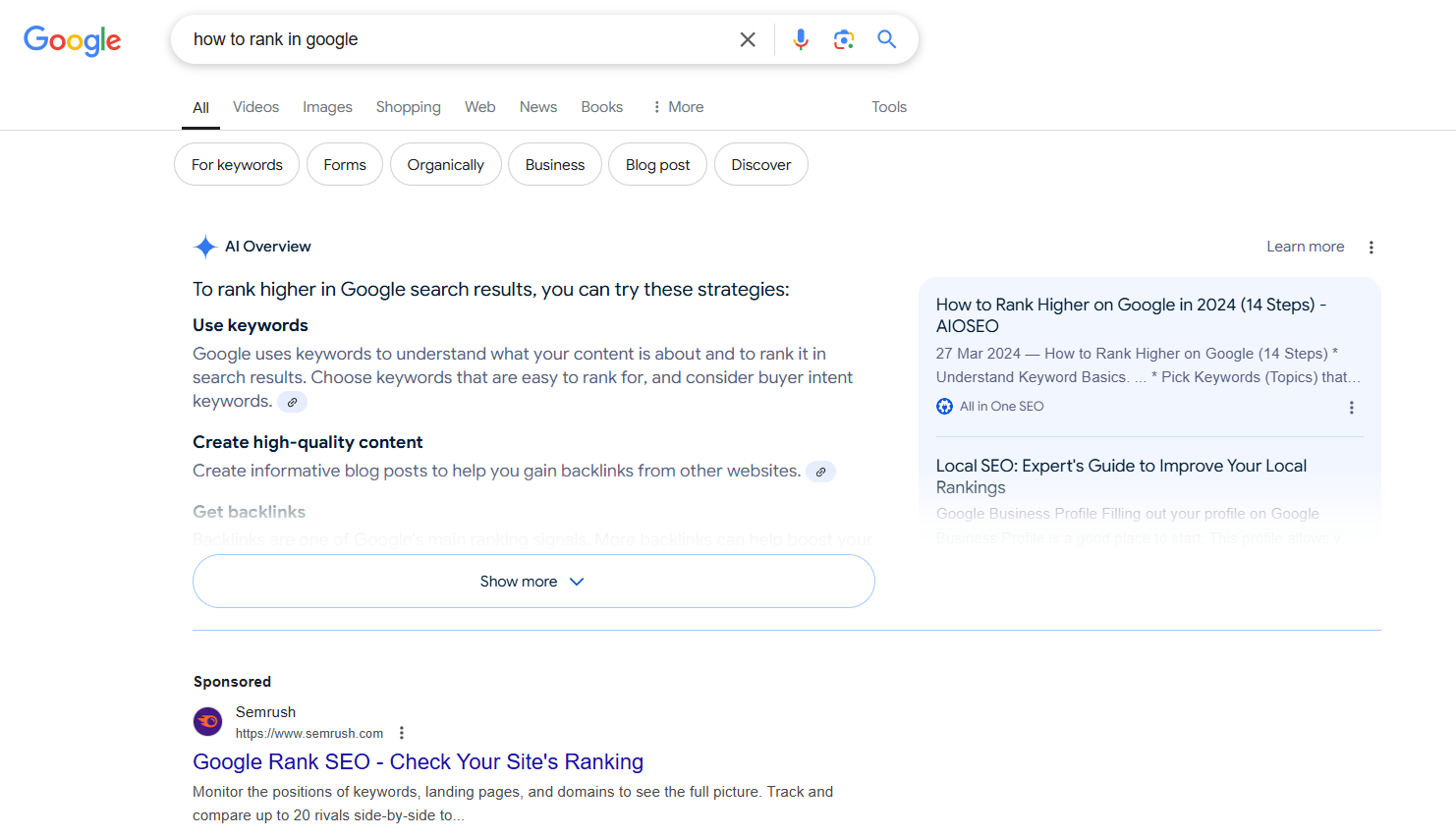Click the Use keywords heading
Image resolution: width=1456 pixels, height=838 pixels.
[x=251, y=325]
